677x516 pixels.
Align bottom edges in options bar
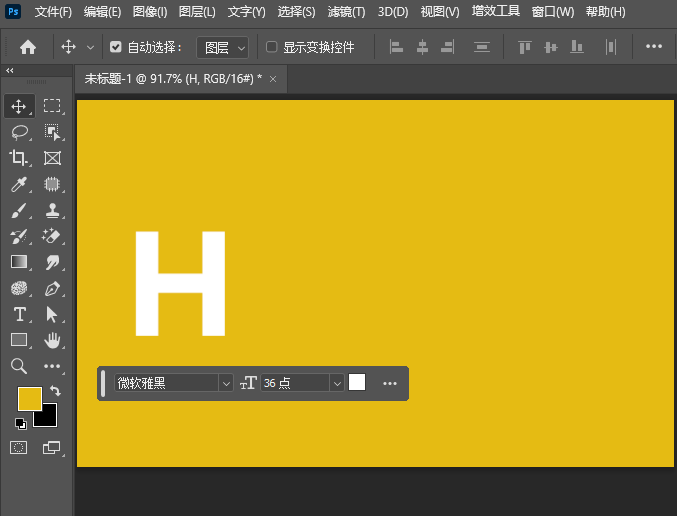(577, 47)
